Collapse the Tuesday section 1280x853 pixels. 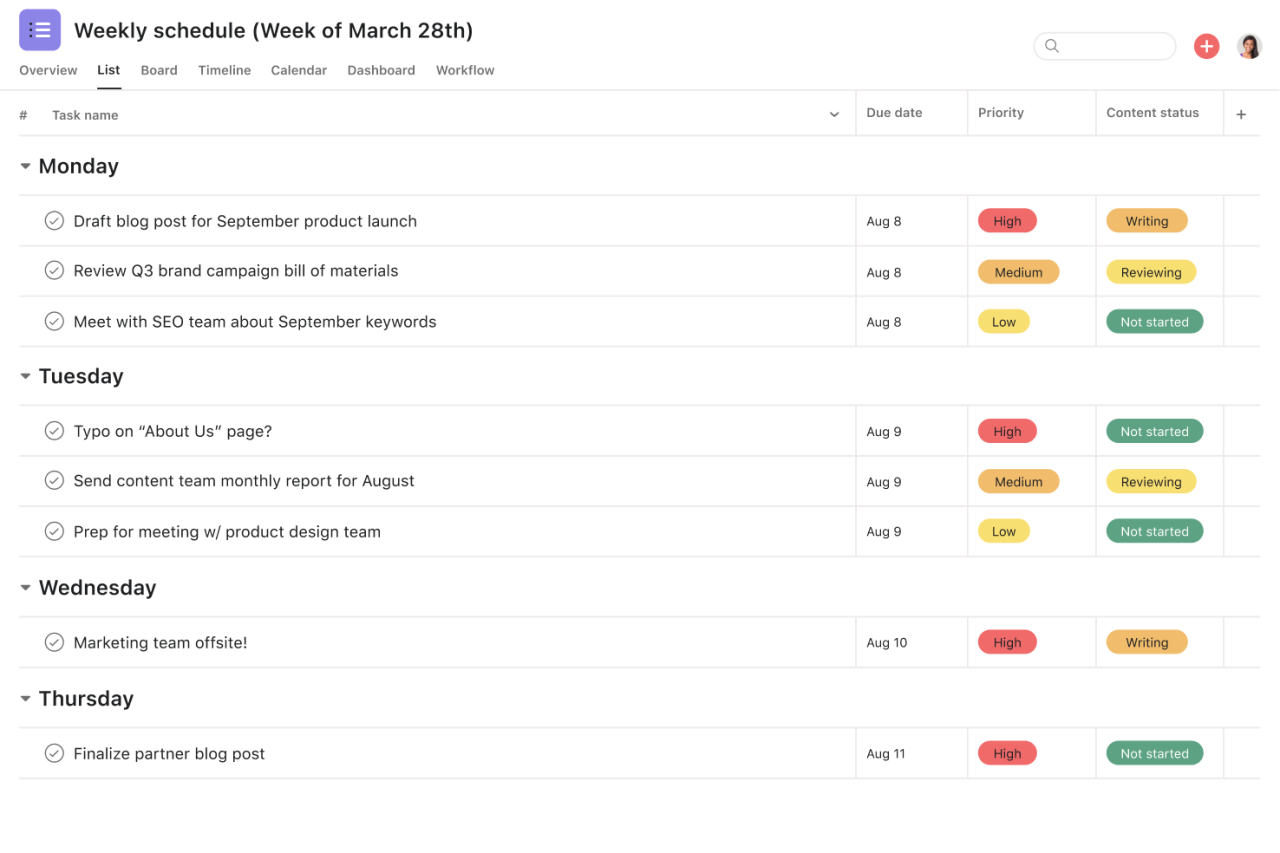[x=24, y=376]
